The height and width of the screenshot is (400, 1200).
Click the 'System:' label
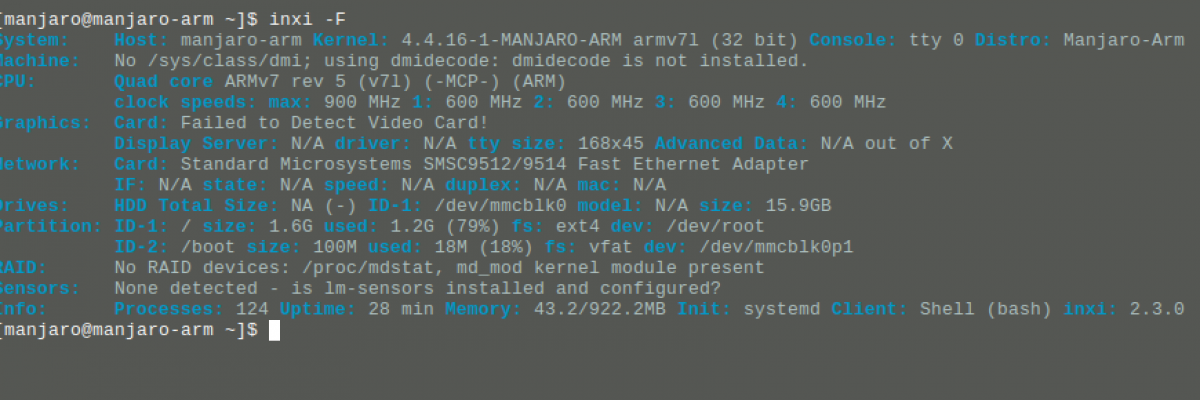point(35,40)
